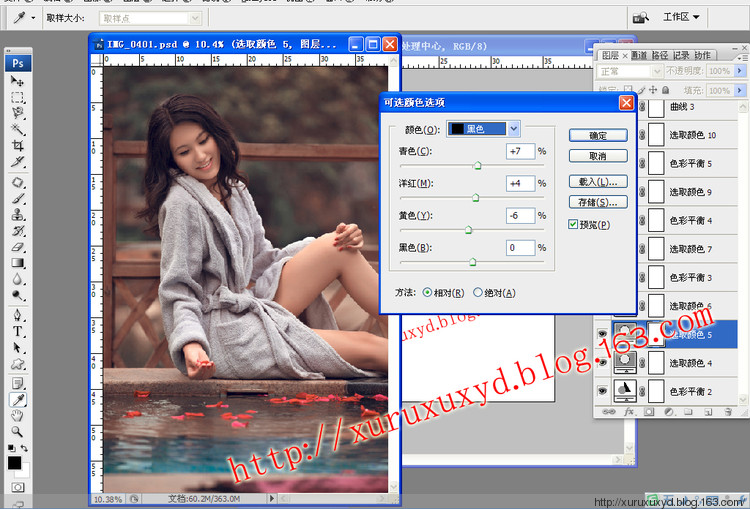Reset to default foreground/background colors

pos(11,449)
